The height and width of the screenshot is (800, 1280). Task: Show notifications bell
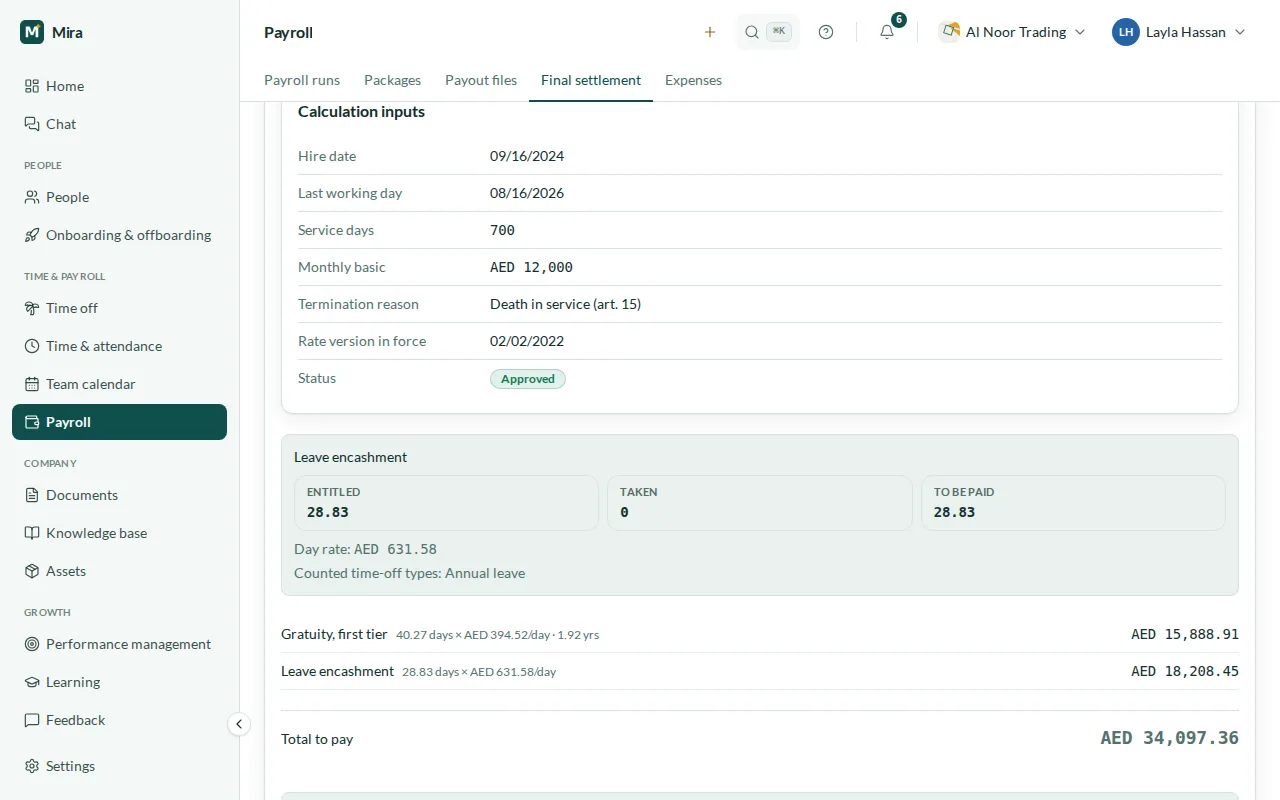(887, 32)
